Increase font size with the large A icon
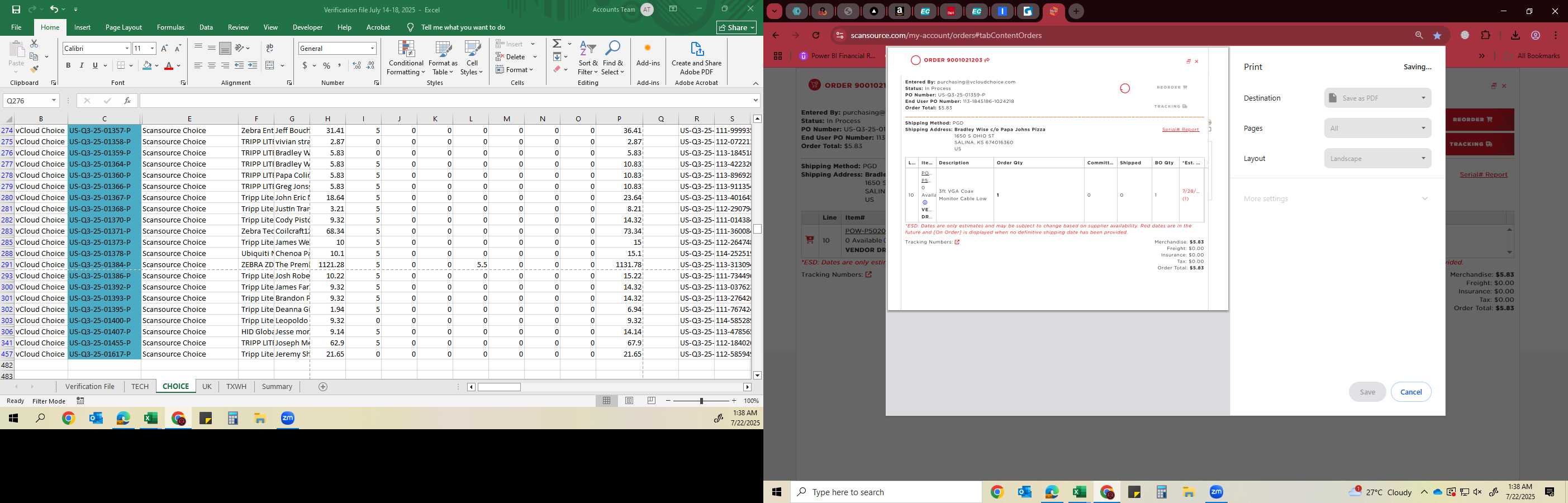This screenshot has width=1568, height=503. (x=164, y=48)
